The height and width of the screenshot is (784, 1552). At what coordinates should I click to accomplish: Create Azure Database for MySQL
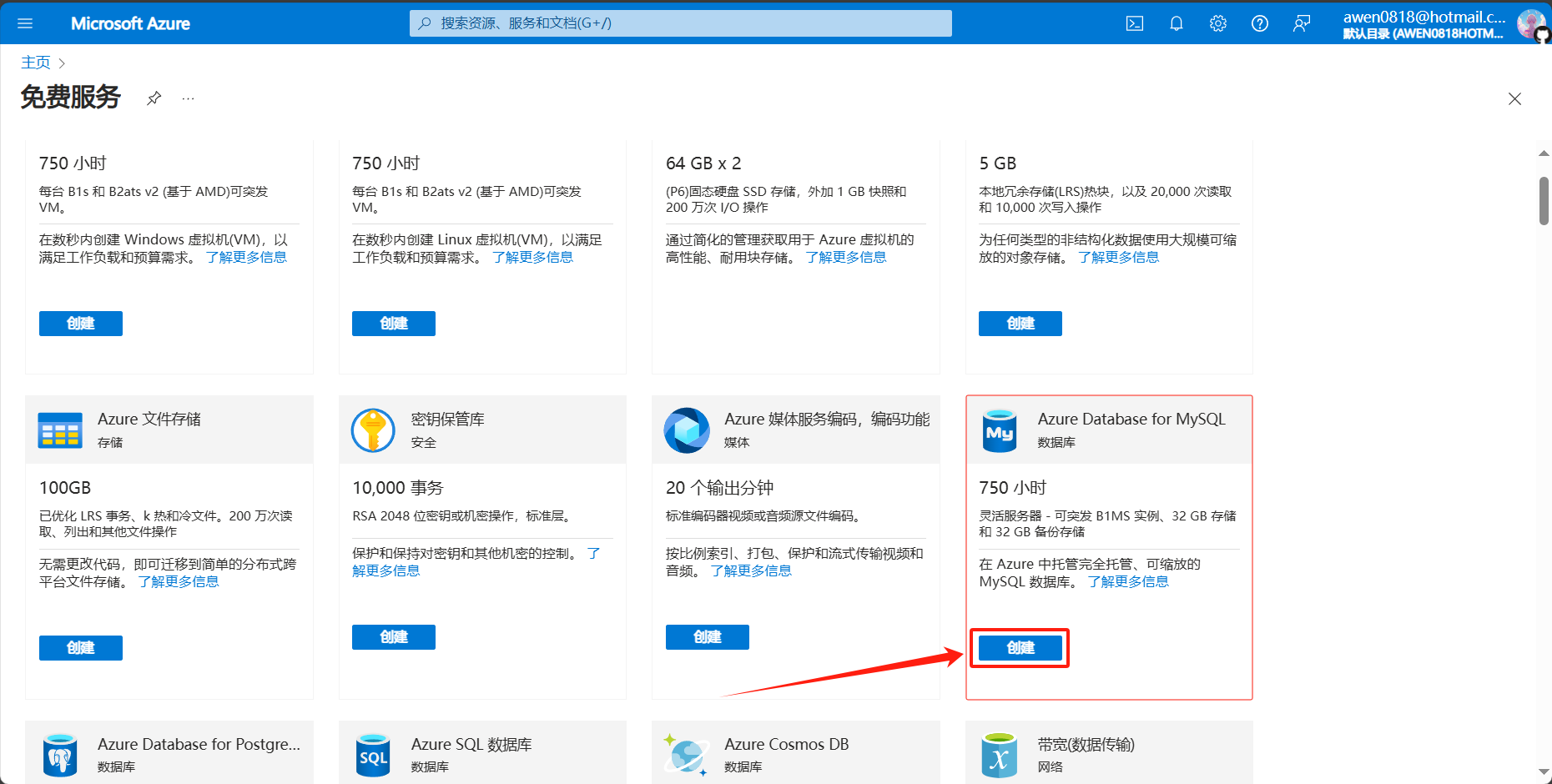coord(1020,648)
